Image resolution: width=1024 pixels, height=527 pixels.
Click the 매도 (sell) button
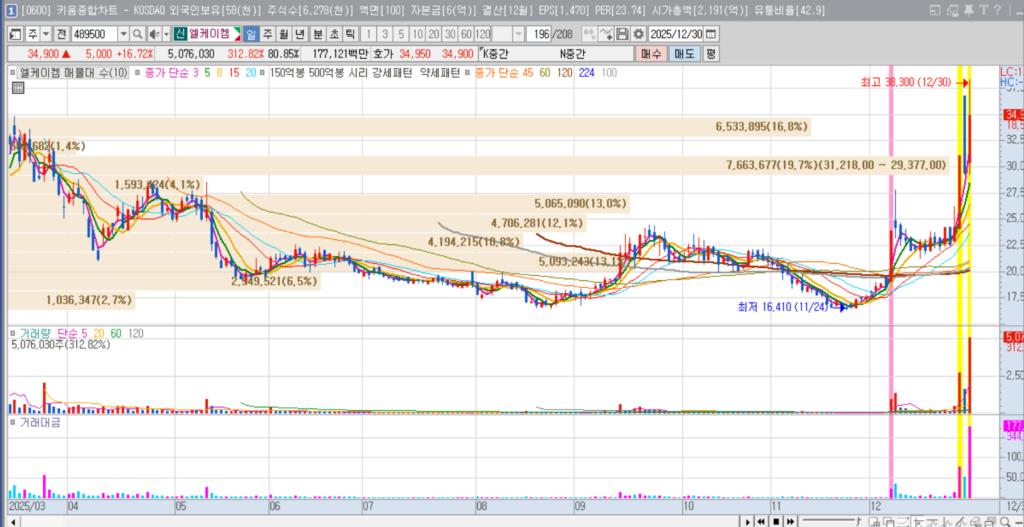(684, 53)
